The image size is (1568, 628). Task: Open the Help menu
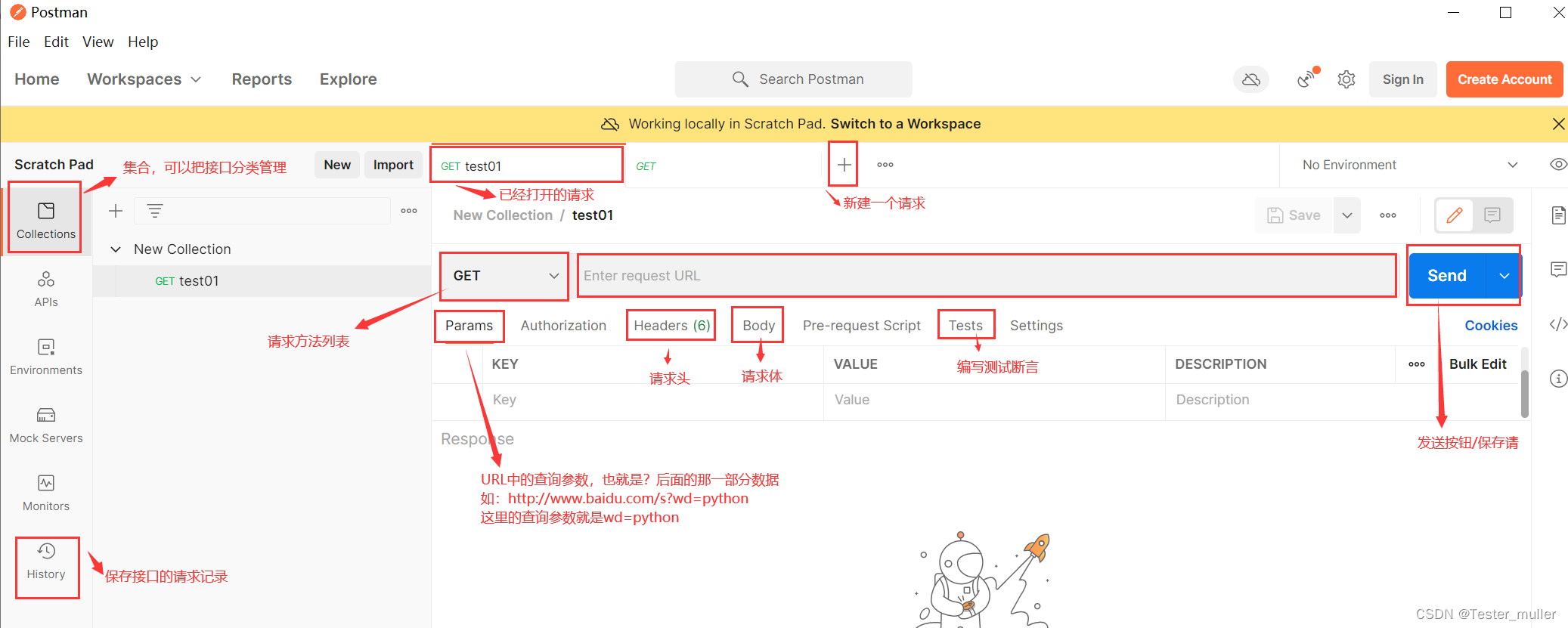coord(143,42)
